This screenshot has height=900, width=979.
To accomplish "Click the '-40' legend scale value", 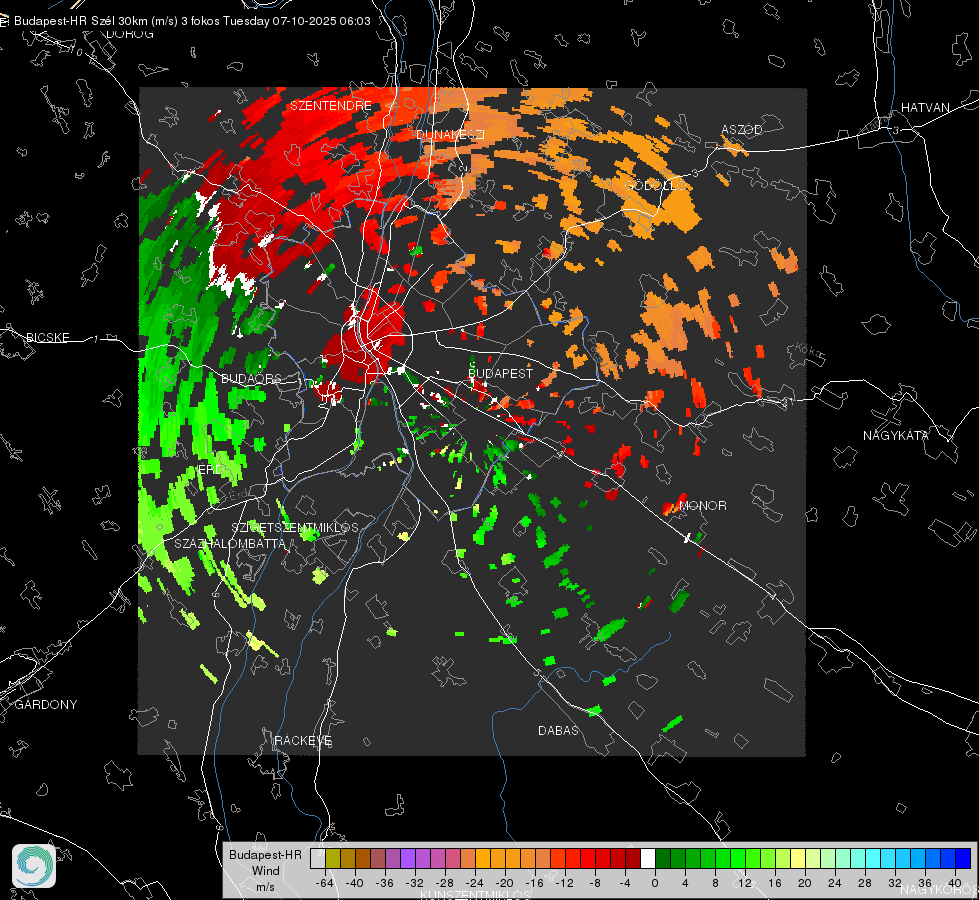I will coord(355,883).
